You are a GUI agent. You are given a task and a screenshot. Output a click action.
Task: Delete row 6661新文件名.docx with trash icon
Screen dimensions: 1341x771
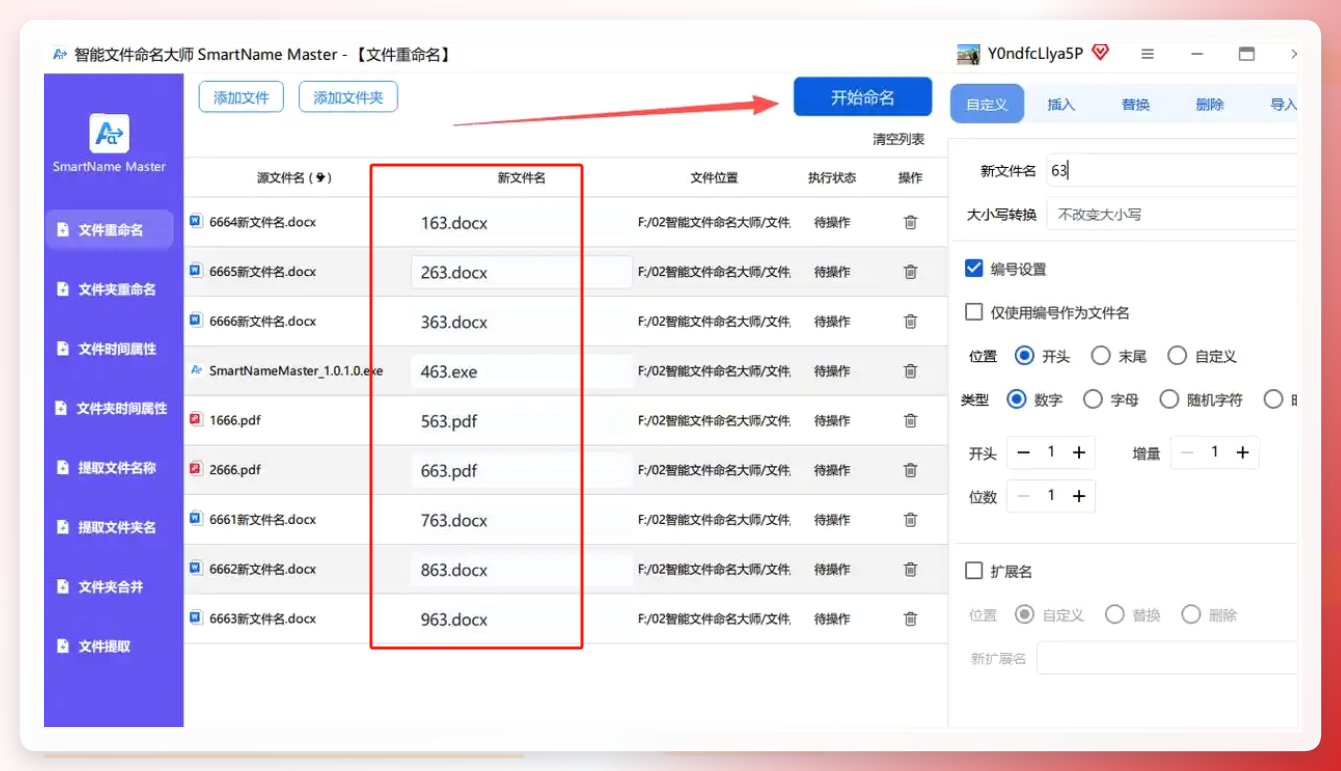click(910, 519)
